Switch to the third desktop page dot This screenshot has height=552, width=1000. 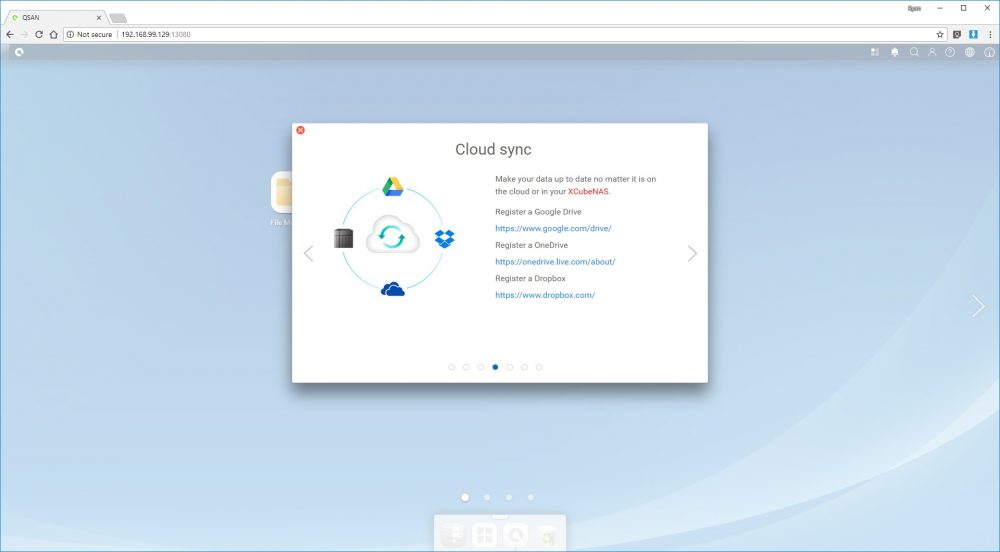[508, 497]
